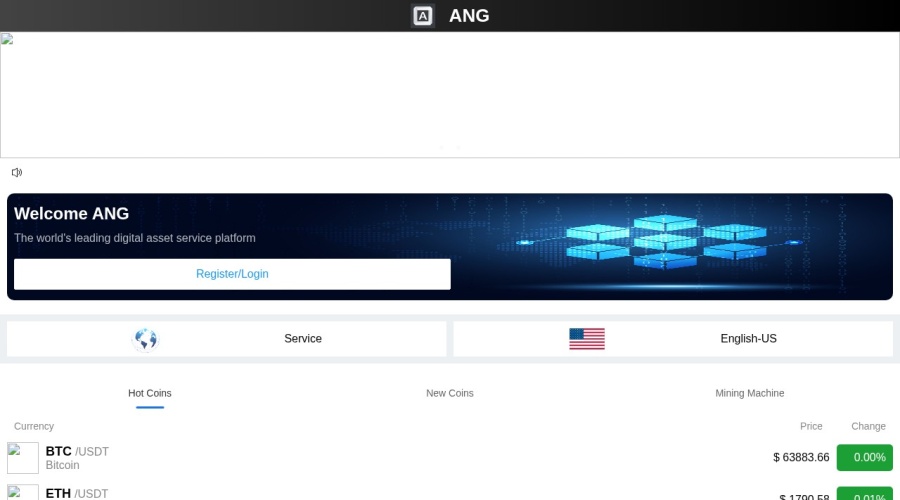This screenshot has width=900, height=500.
Task: Click the BTC price $ 63883.66
Action: (801, 458)
